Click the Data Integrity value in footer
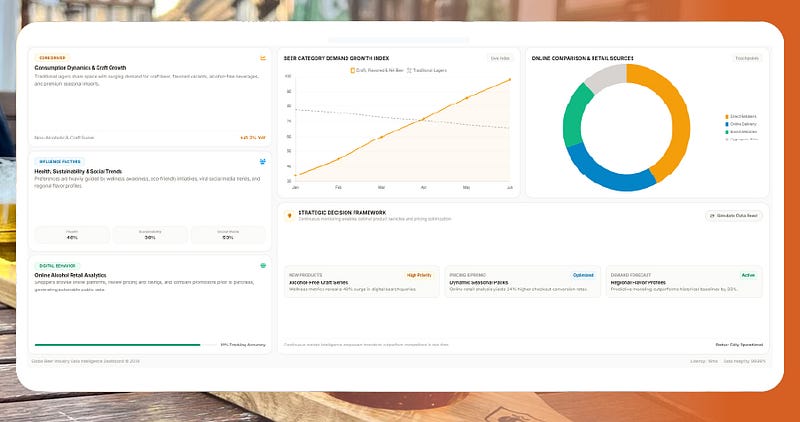Screen dimensions: 800x422 744,361
